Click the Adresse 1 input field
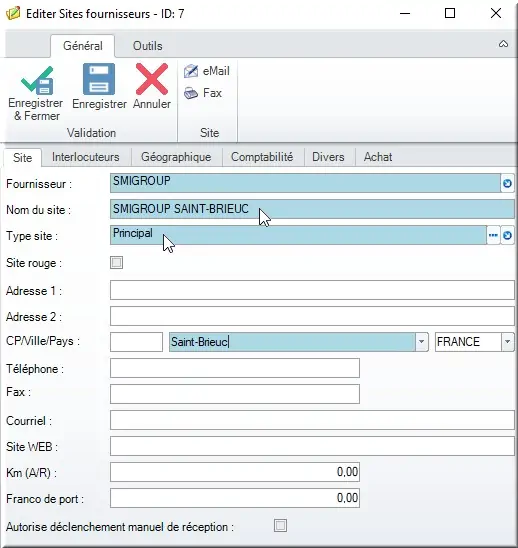Screen dimensions: 518x548 tap(312, 290)
